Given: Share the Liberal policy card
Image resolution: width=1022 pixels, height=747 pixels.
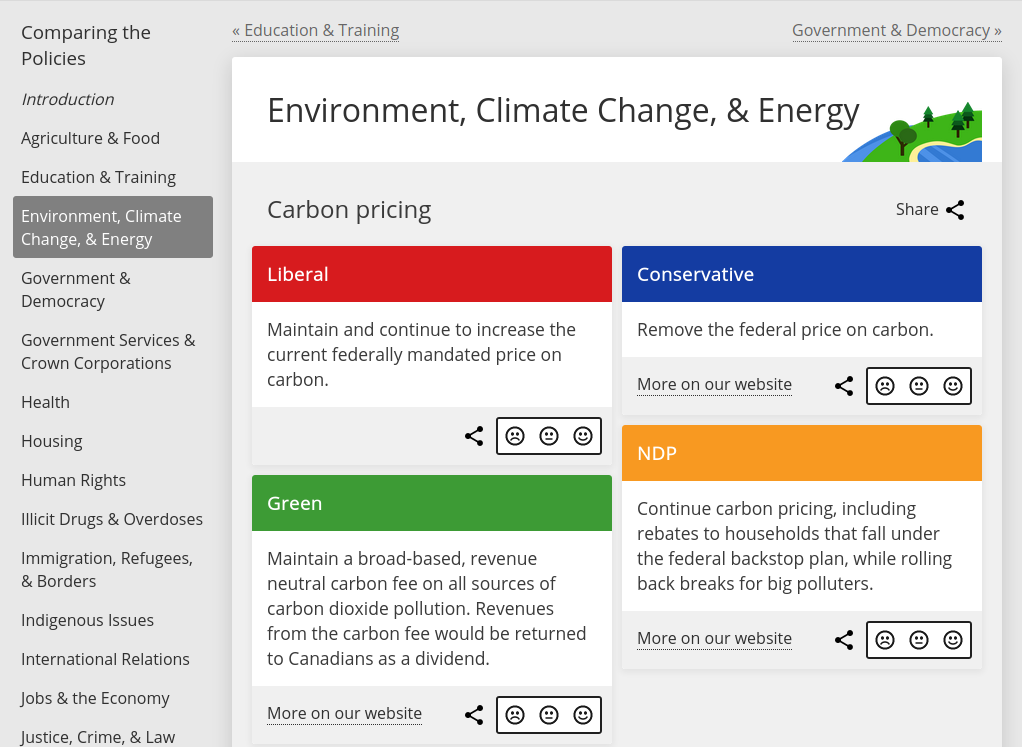Looking at the screenshot, I should pos(474,435).
